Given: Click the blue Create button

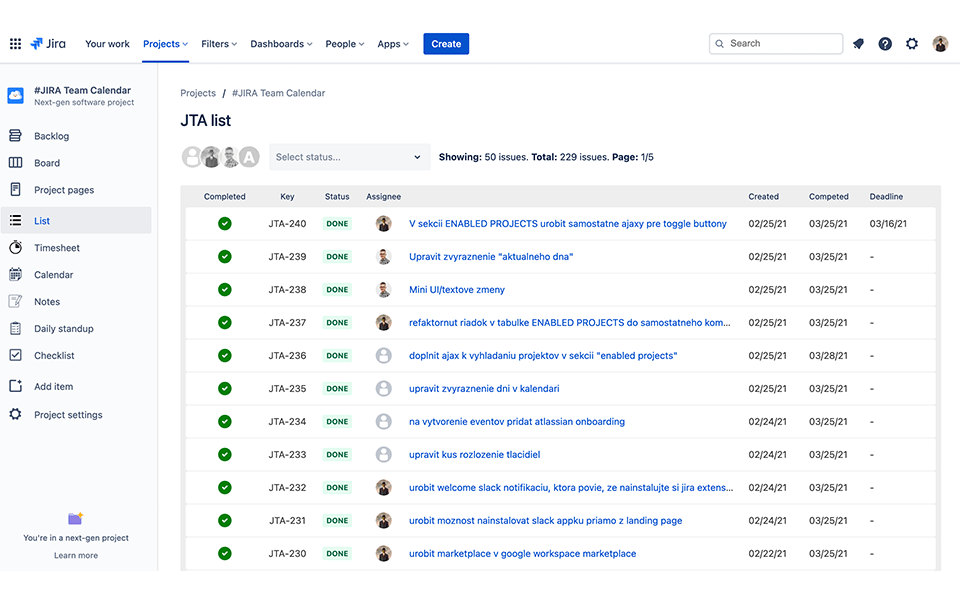Looking at the screenshot, I should pyautogui.click(x=445, y=43).
